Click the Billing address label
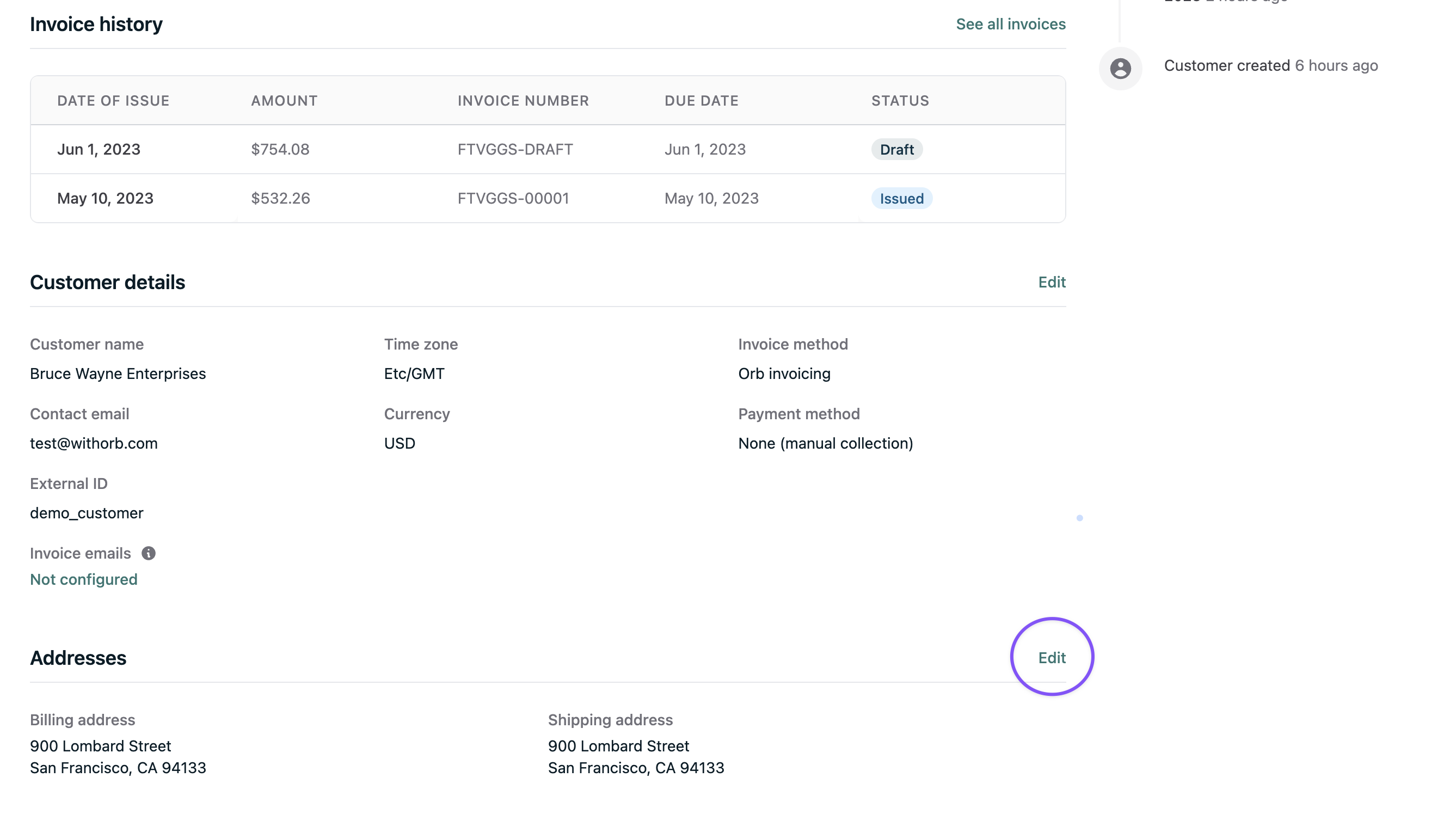 pyautogui.click(x=83, y=720)
